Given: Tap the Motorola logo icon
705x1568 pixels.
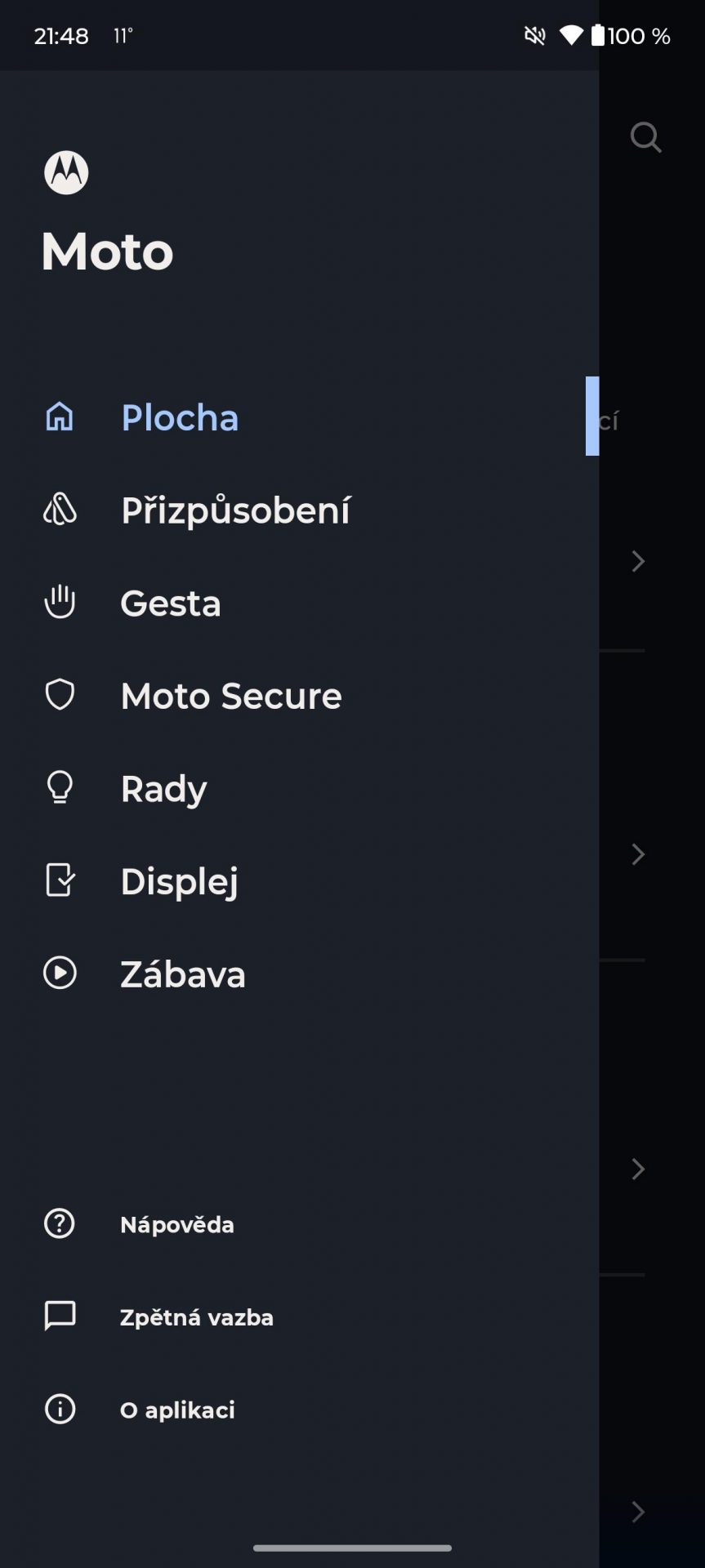Looking at the screenshot, I should point(66,172).
